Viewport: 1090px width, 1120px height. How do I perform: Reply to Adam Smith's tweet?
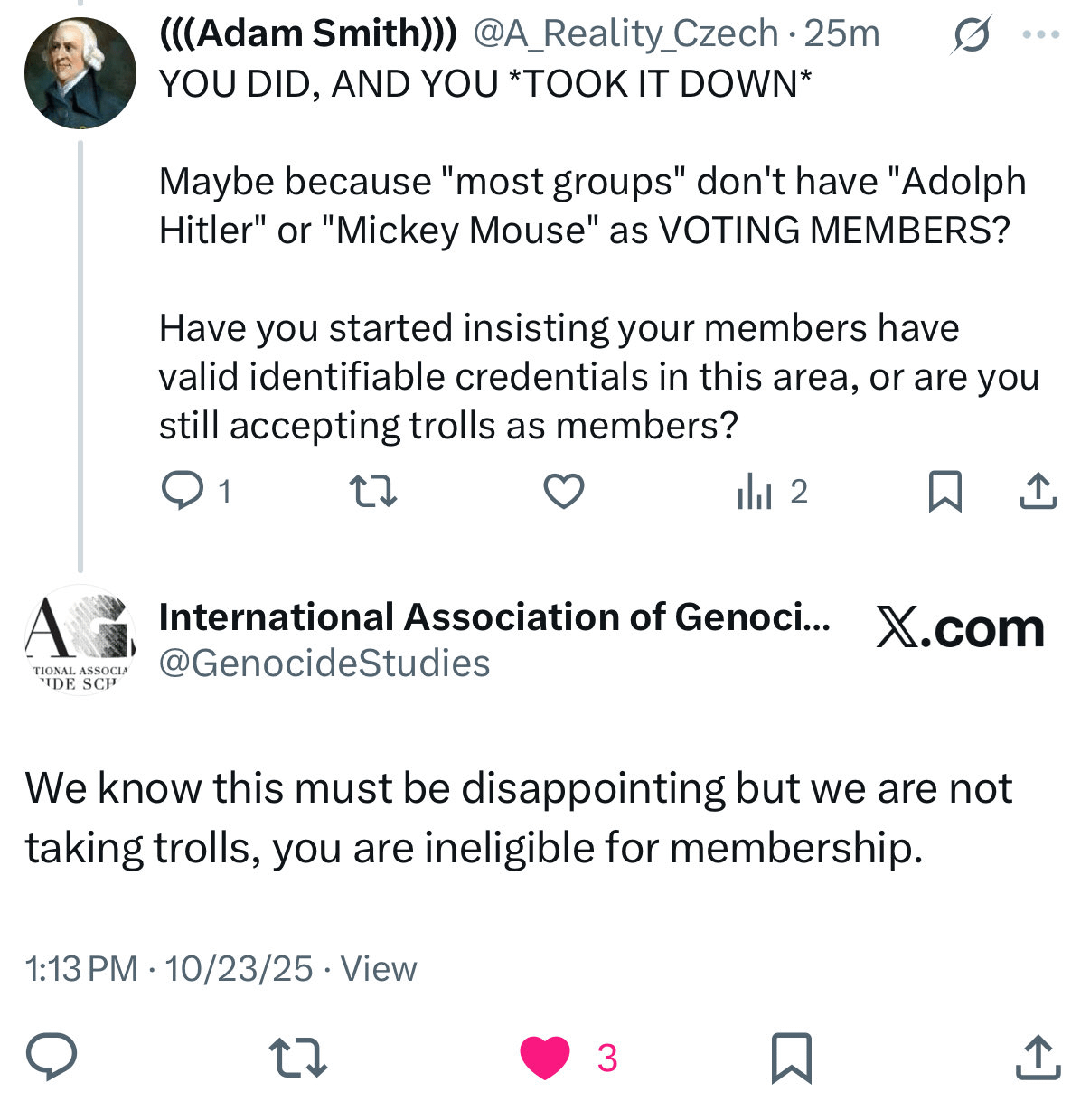click(183, 491)
